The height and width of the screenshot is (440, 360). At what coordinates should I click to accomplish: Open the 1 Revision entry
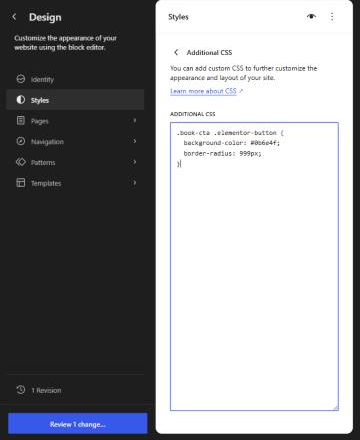(75, 390)
